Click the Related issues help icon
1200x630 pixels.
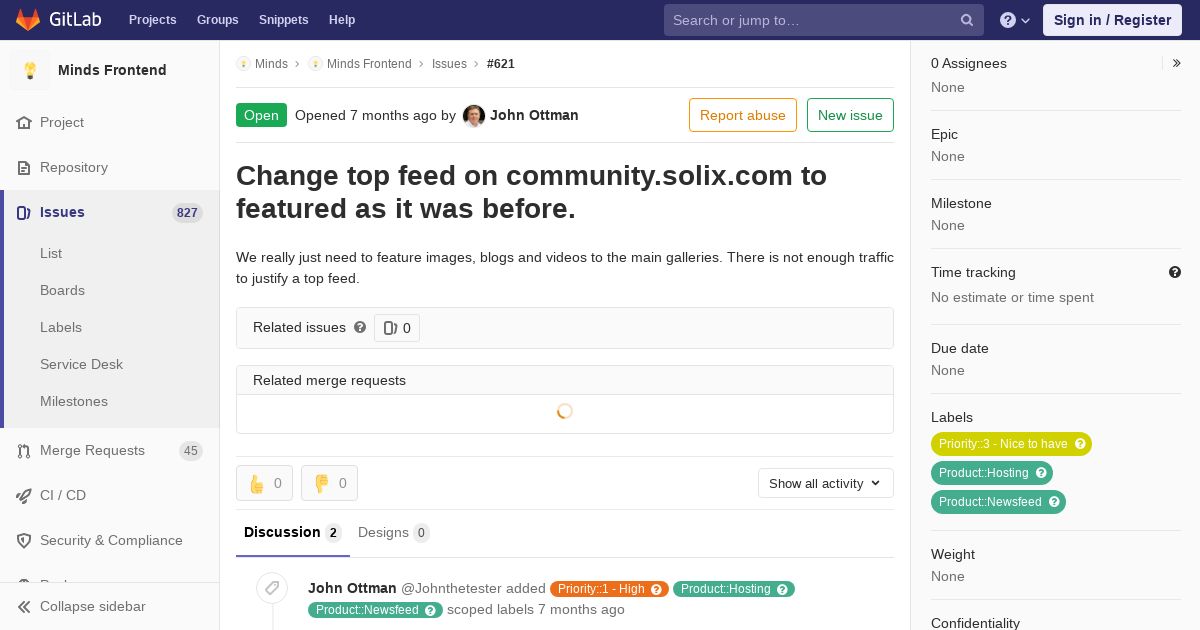tap(360, 327)
